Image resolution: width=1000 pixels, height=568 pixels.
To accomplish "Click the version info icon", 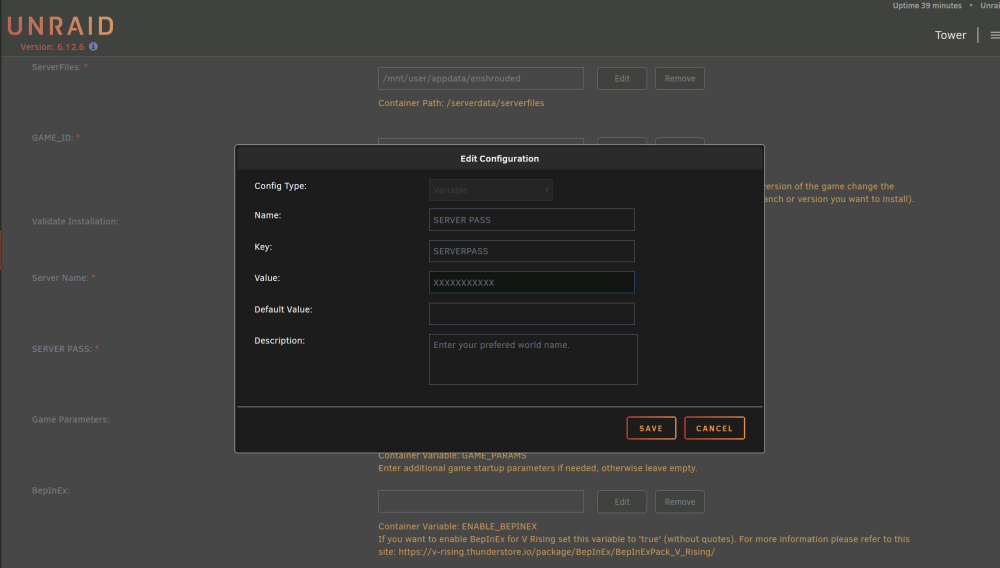I will [x=93, y=47].
